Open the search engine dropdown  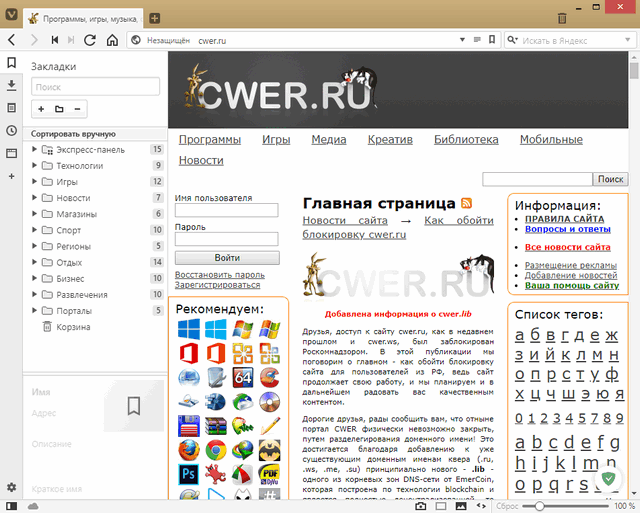click(x=516, y=40)
